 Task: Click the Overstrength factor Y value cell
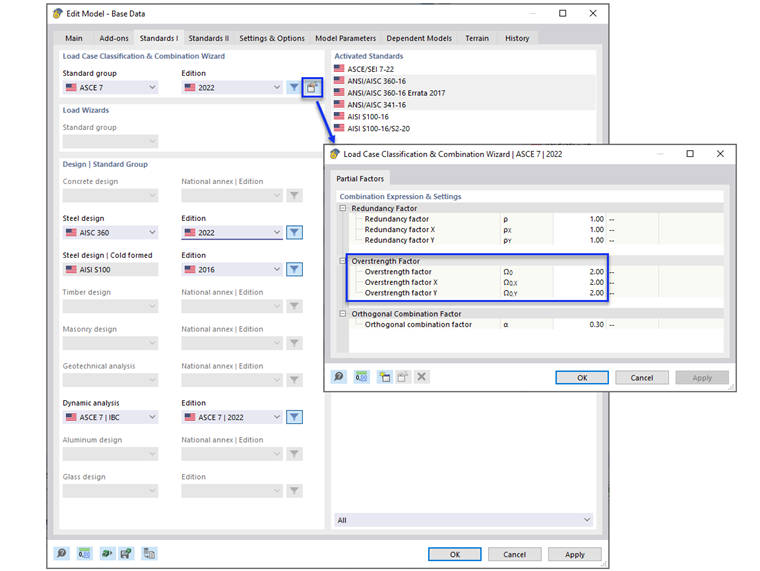tap(580, 293)
